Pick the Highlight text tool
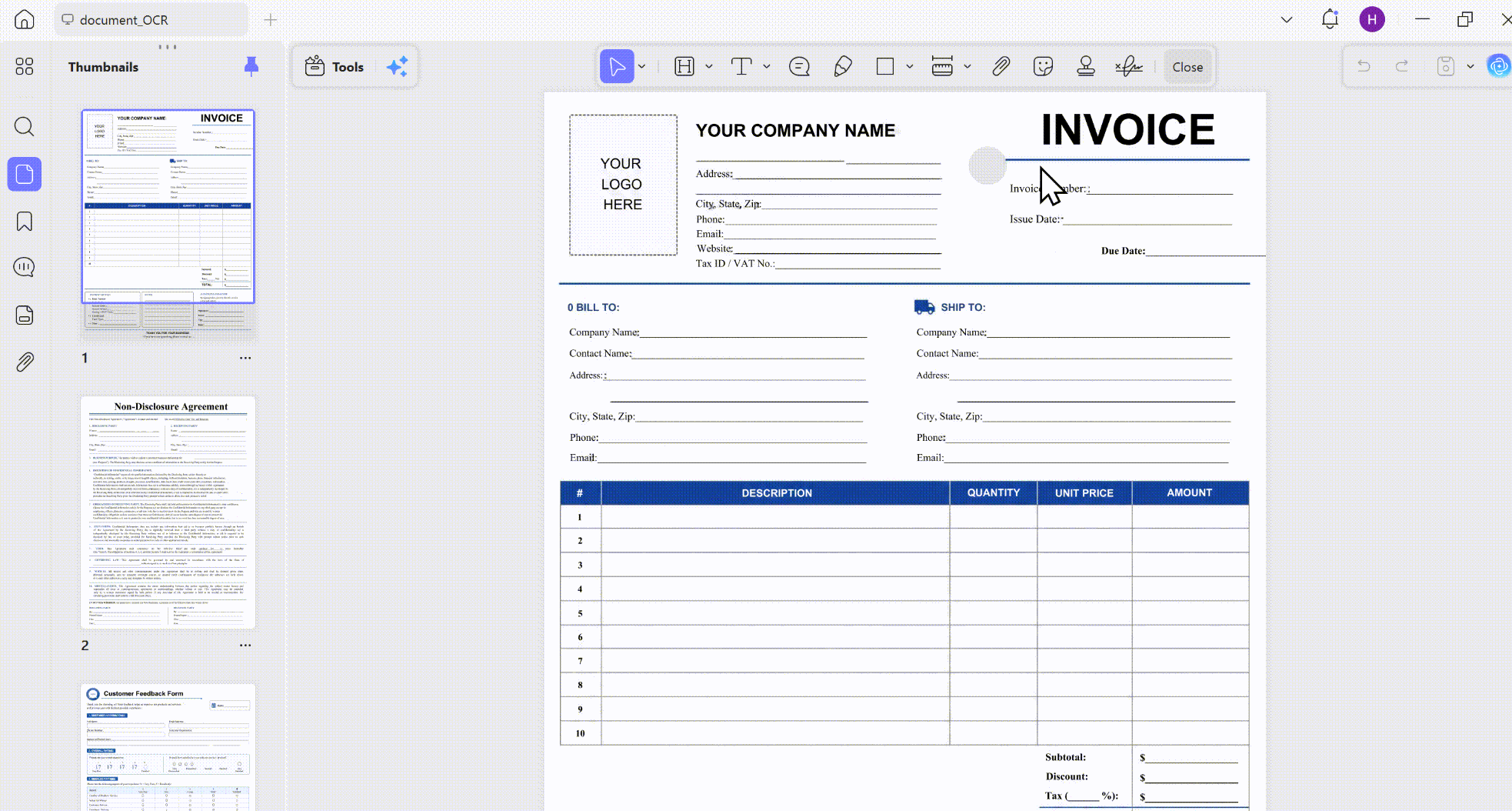This screenshot has height=811, width=1512. 684,67
